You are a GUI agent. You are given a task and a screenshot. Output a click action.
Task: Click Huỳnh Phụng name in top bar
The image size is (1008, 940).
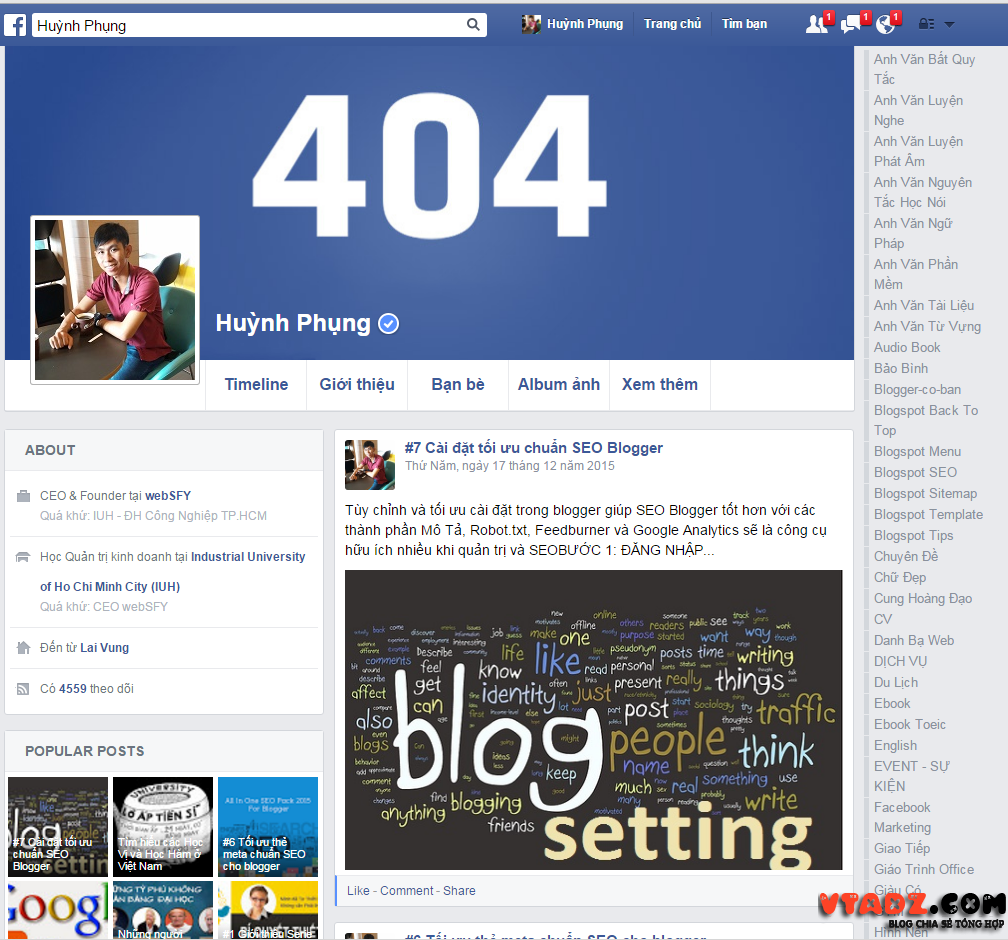tap(585, 24)
